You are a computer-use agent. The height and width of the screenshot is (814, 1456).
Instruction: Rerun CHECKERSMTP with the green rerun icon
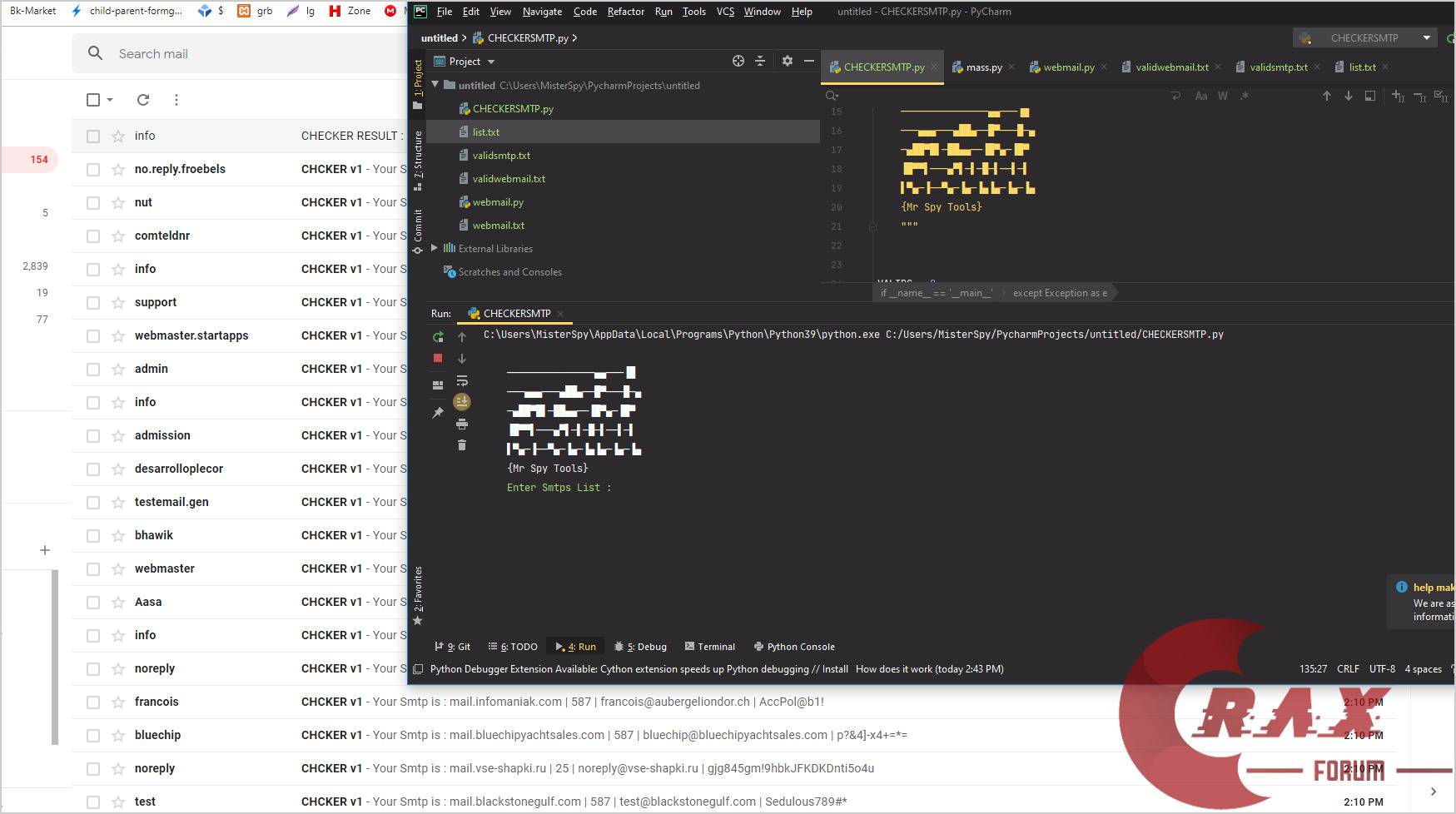pyautogui.click(x=438, y=337)
